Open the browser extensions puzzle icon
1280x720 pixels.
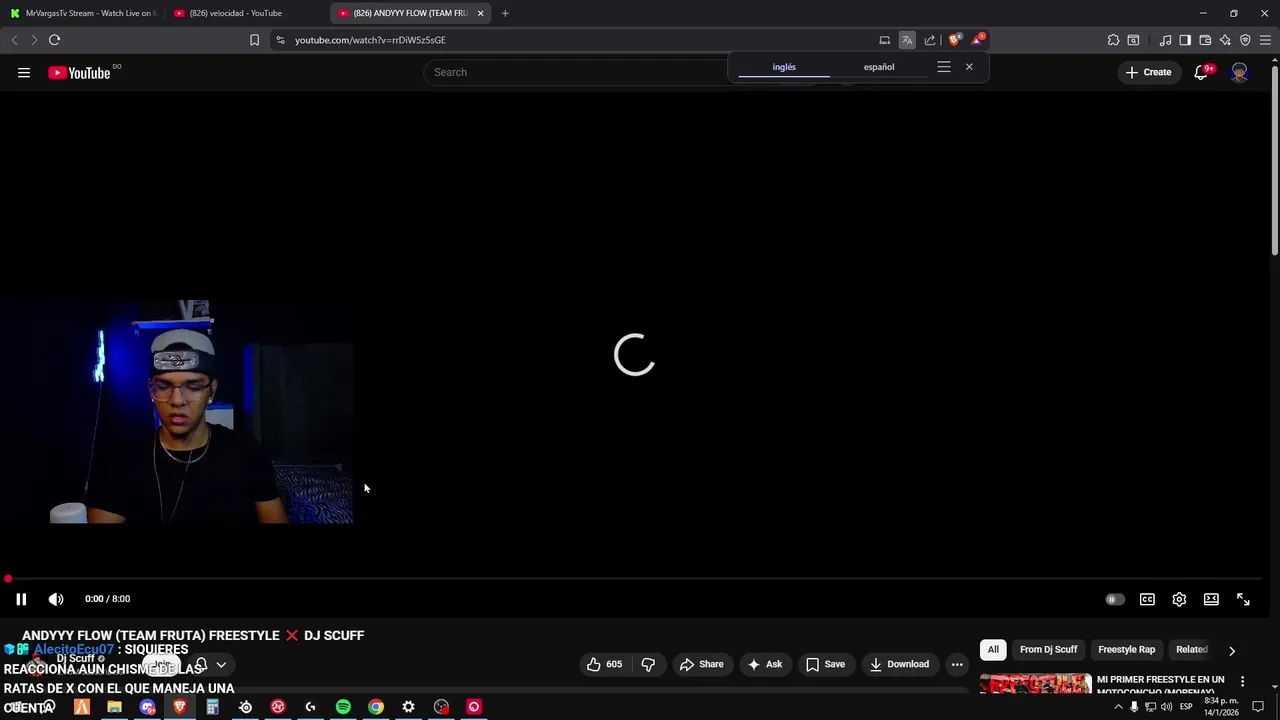(1113, 40)
